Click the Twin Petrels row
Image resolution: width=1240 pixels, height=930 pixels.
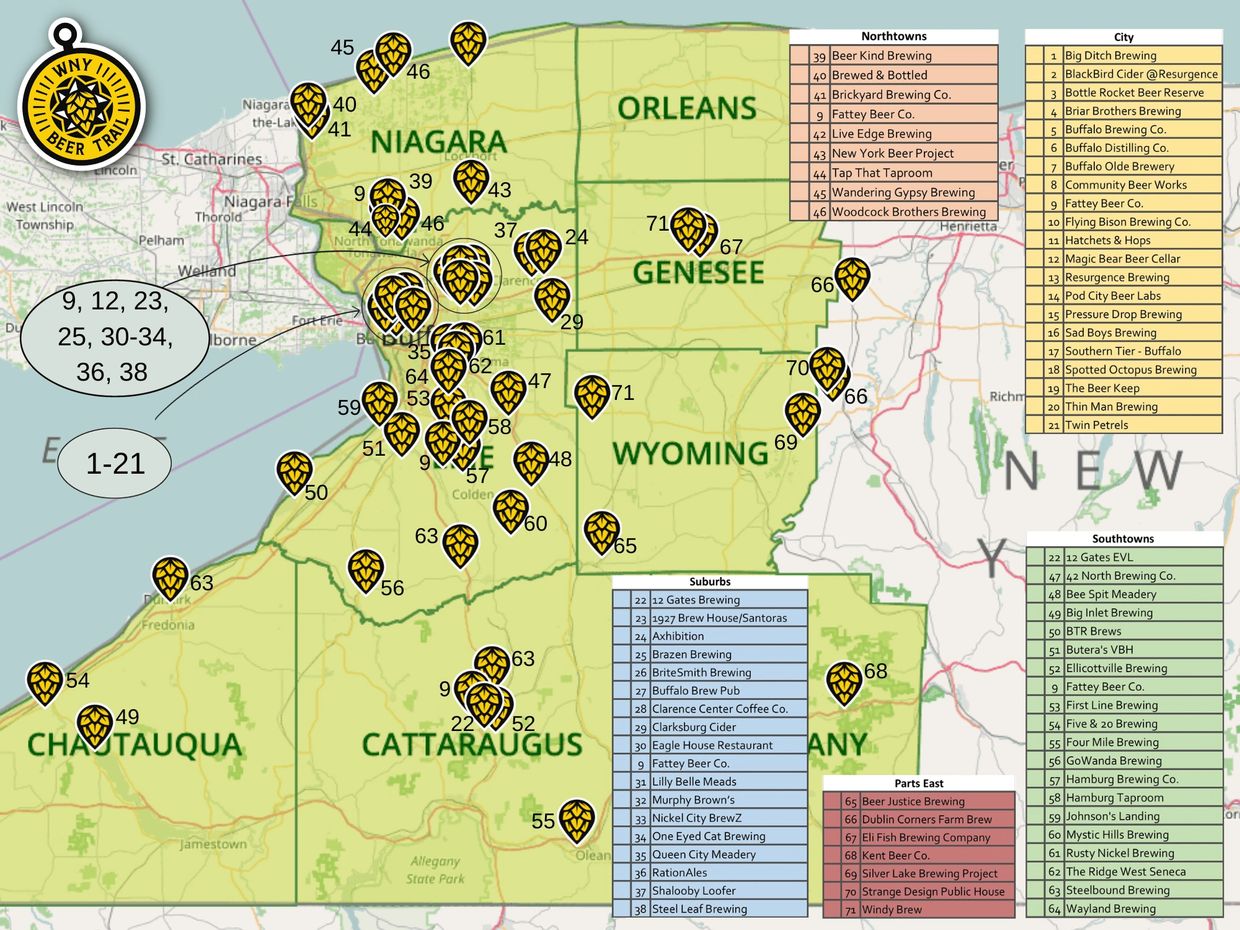[x=1124, y=425]
